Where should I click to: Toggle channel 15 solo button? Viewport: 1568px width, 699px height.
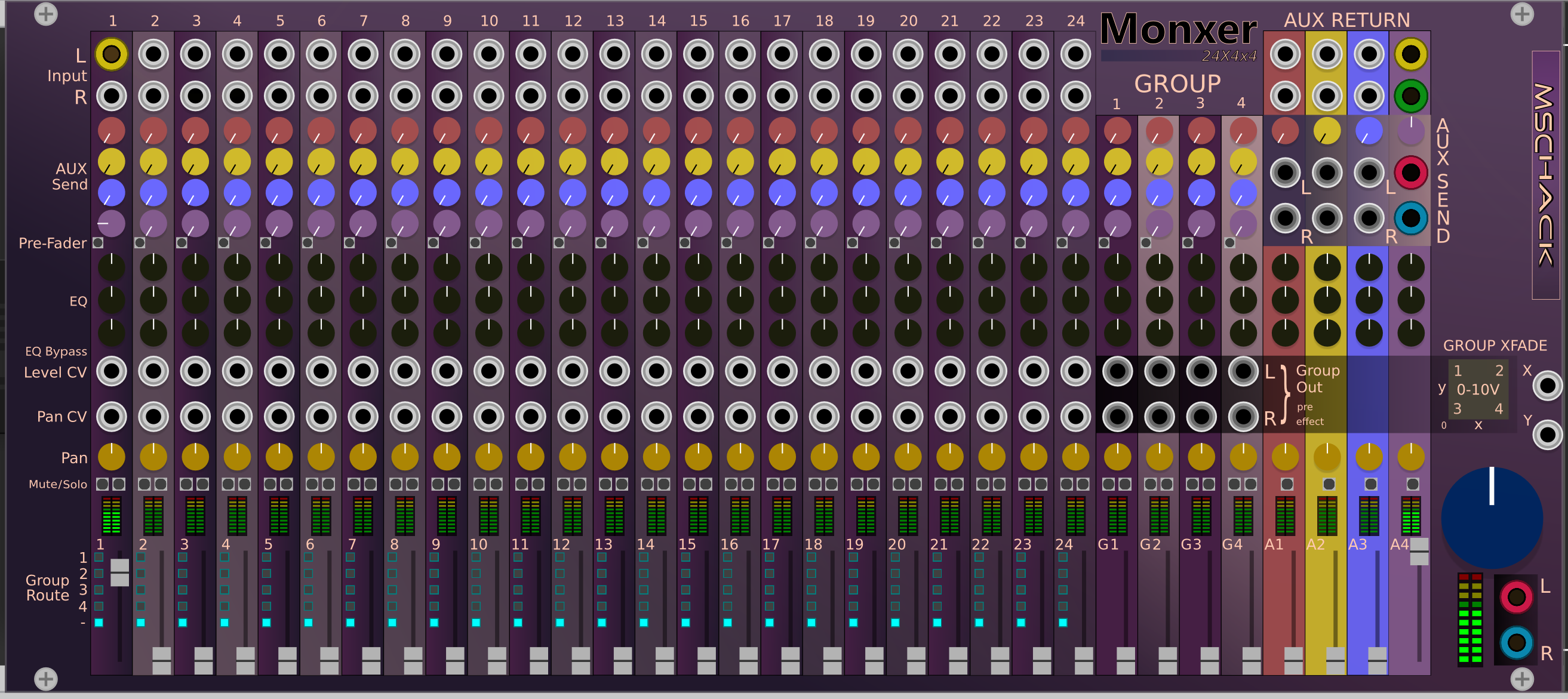706,484
